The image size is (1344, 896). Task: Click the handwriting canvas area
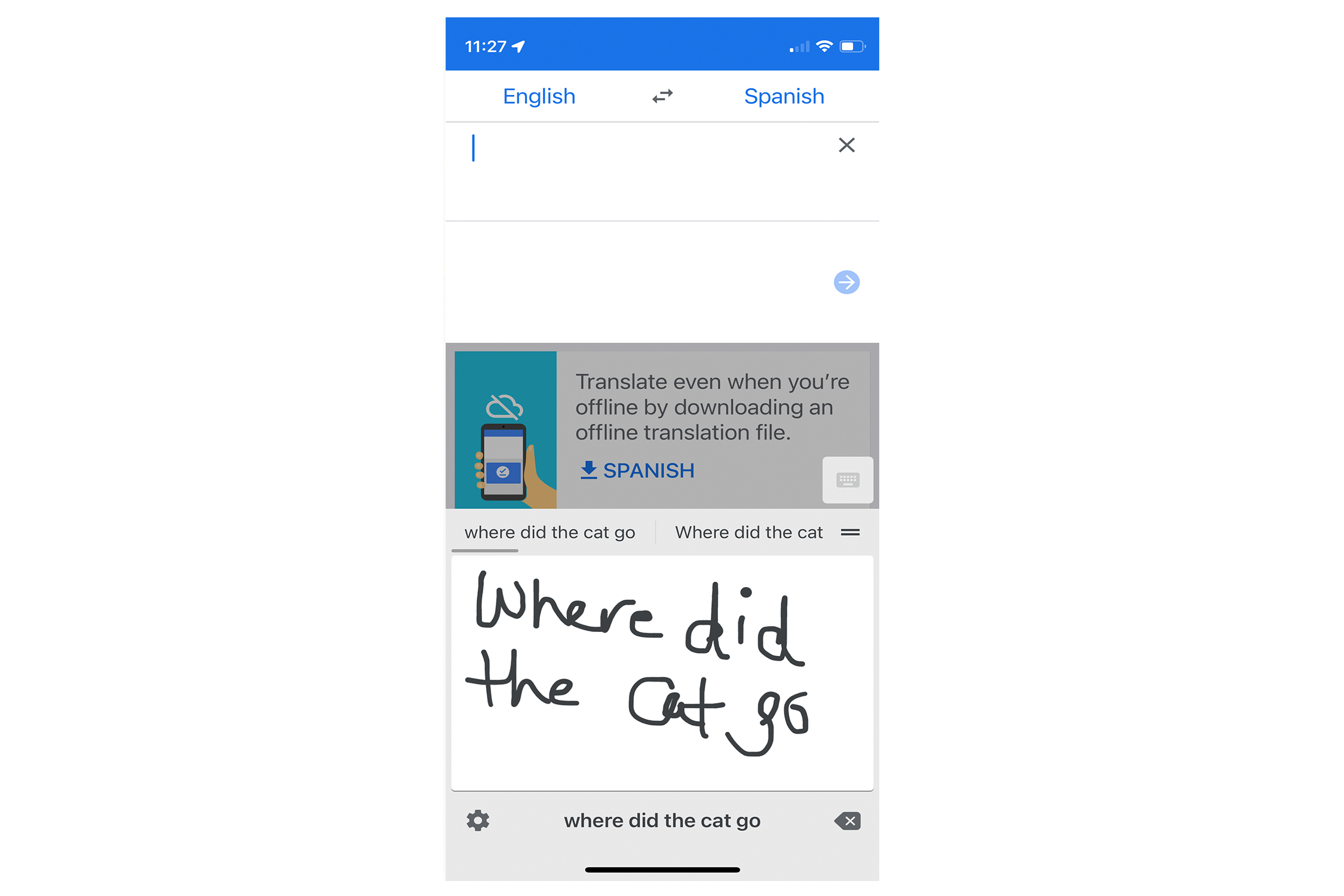pos(663,672)
